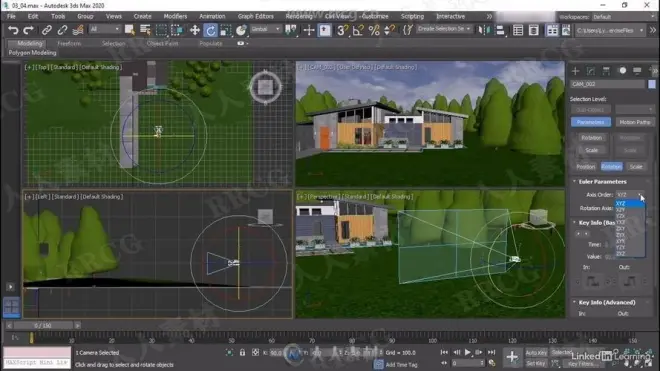Select the Scale PRS button

(636, 167)
